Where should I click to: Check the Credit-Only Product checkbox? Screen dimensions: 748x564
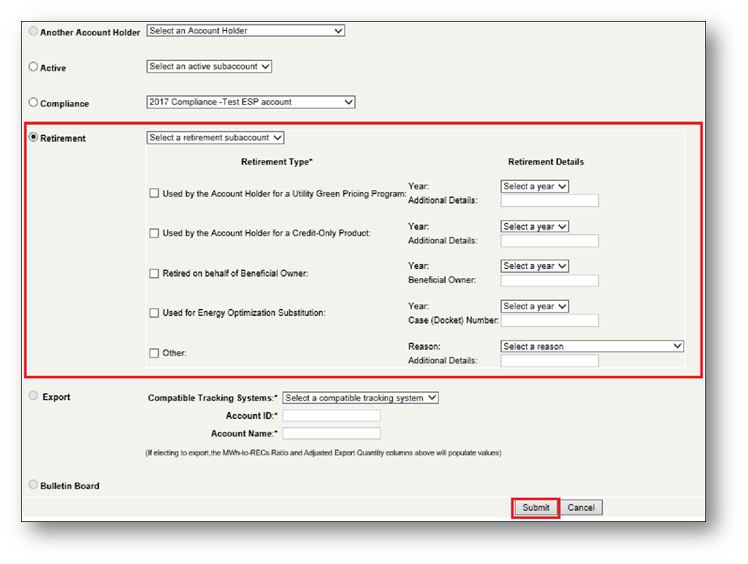(x=154, y=233)
